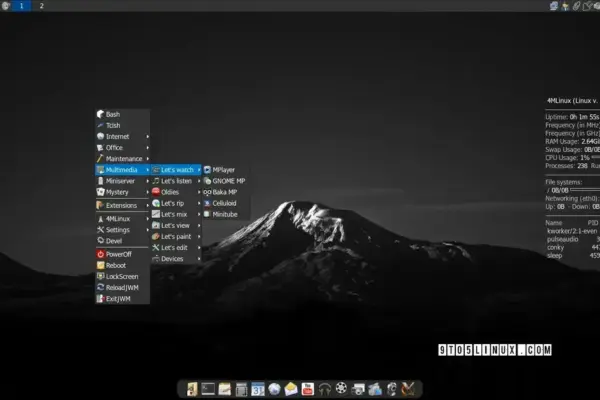Launch Minitube from the submenu
Viewport: 600px width, 400px height.
[226, 214]
